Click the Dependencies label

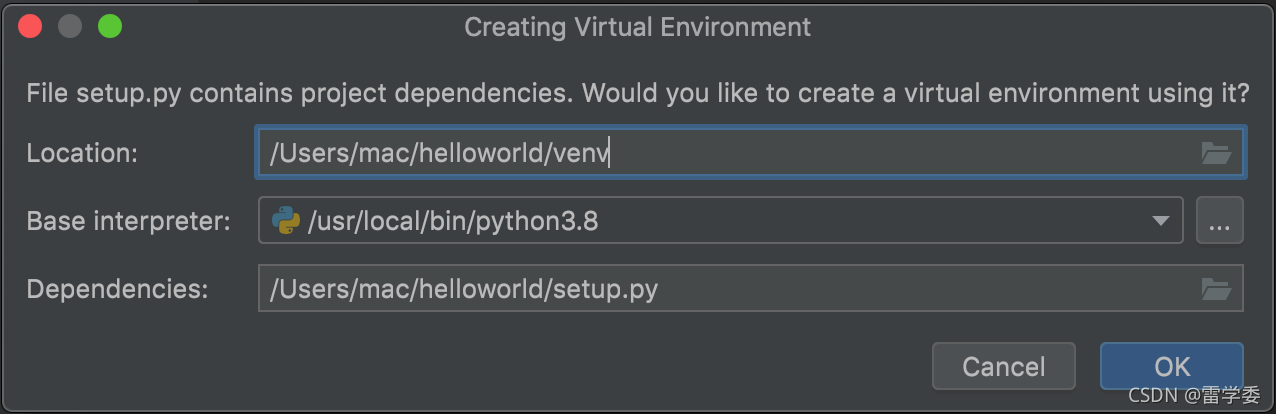tap(118, 289)
